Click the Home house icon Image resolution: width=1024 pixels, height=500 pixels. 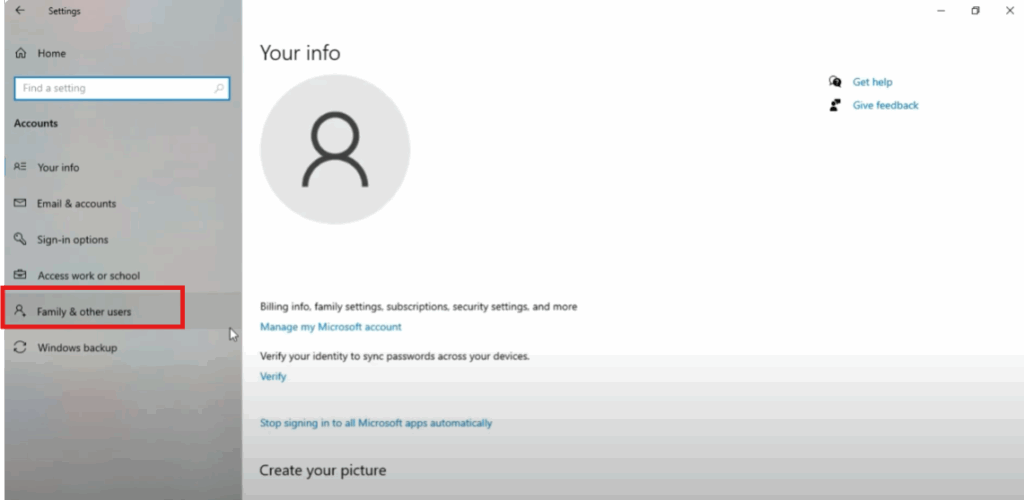(20, 53)
